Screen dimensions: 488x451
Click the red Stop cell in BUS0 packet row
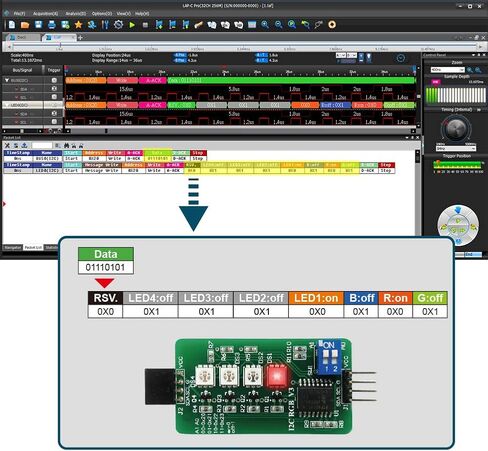[x=198, y=153]
